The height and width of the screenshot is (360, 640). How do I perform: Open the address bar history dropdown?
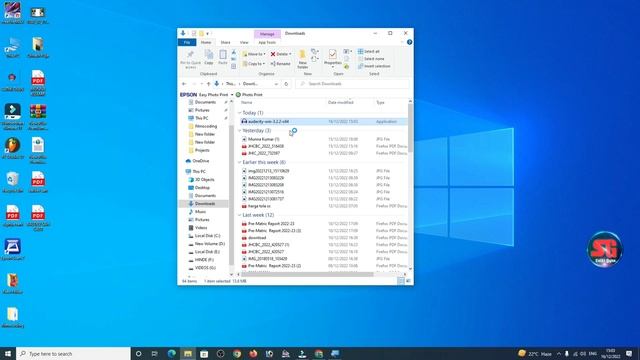click(x=276, y=84)
